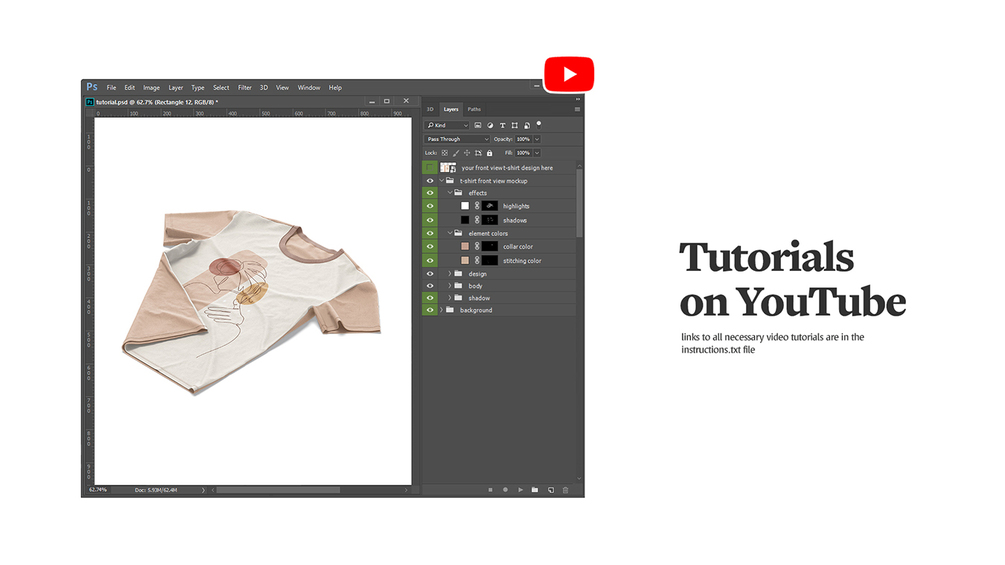Screen dimensions: 1005x565
Task: Click the delete layer trash icon
Action: (565, 490)
